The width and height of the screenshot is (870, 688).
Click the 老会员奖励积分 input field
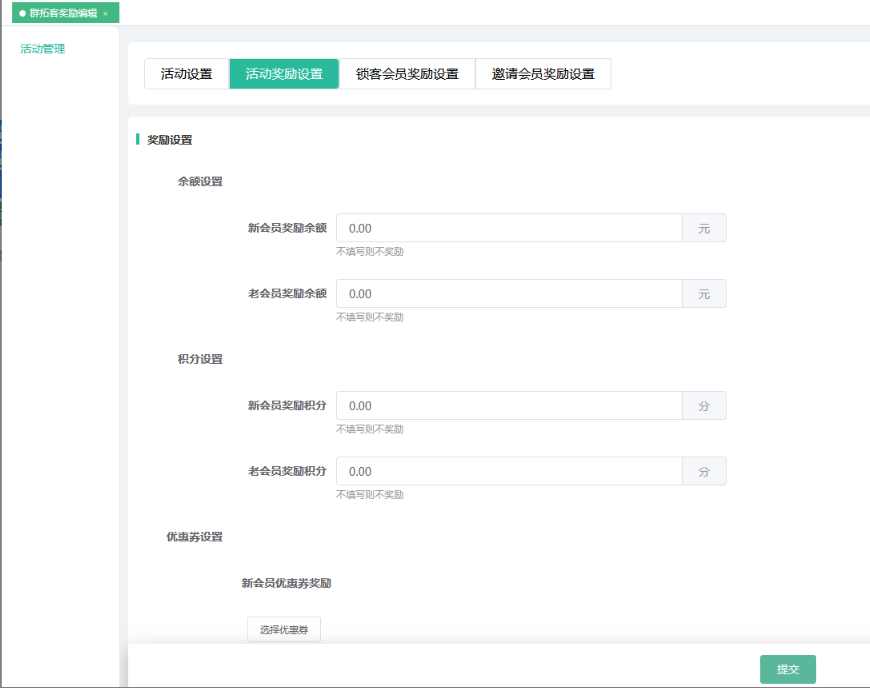tap(509, 472)
